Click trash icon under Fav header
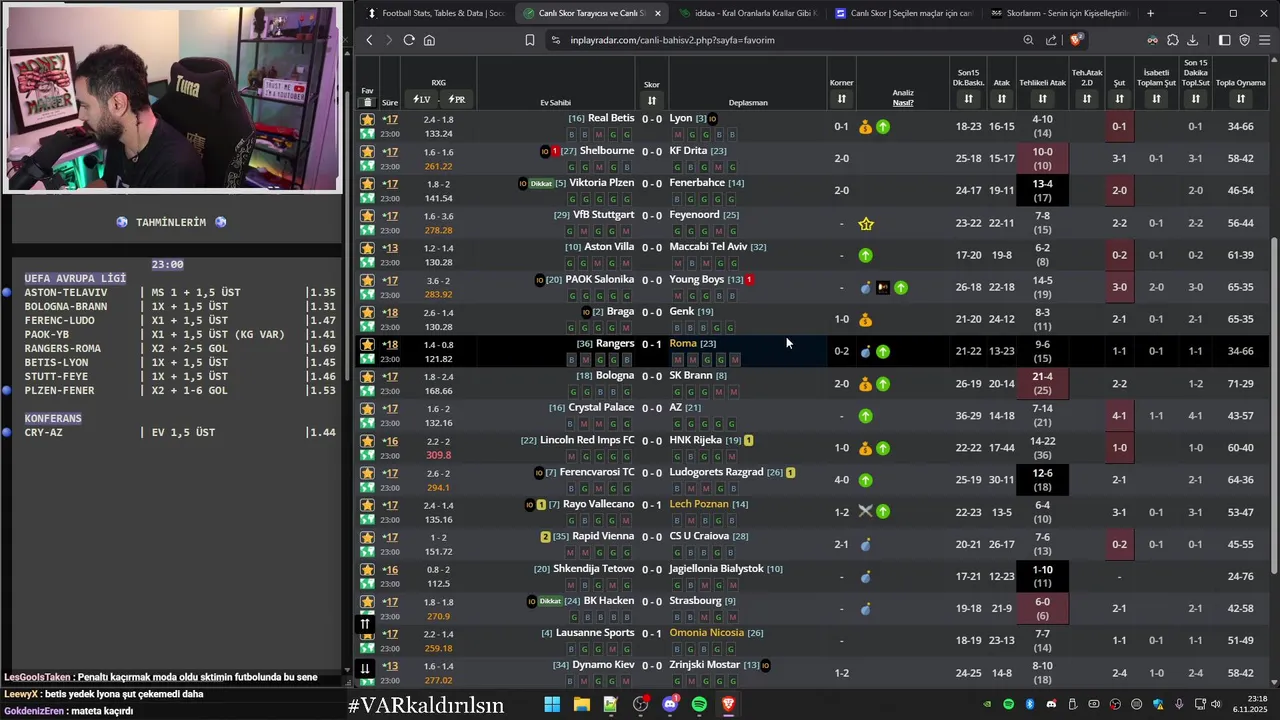Image resolution: width=1280 pixels, height=720 pixels. click(367, 102)
